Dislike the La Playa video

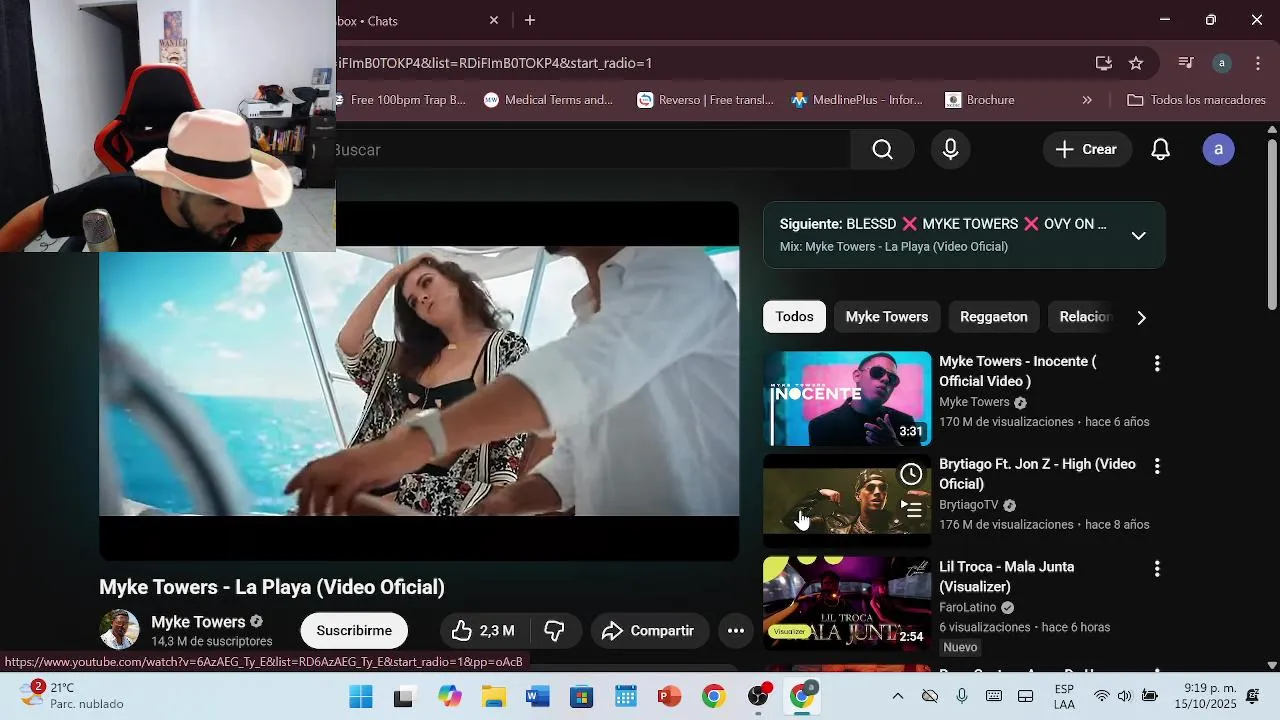tap(554, 631)
